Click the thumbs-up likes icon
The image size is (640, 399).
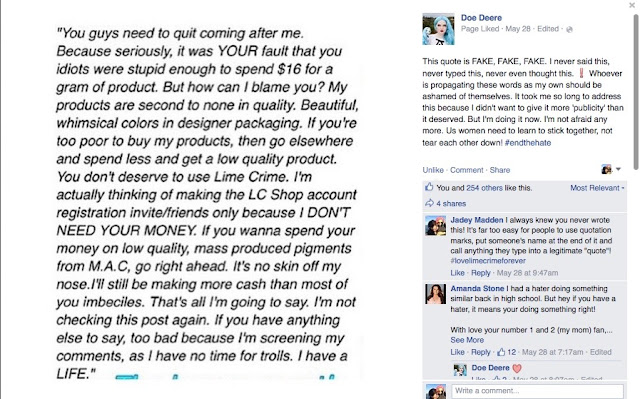(x=429, y=187)
